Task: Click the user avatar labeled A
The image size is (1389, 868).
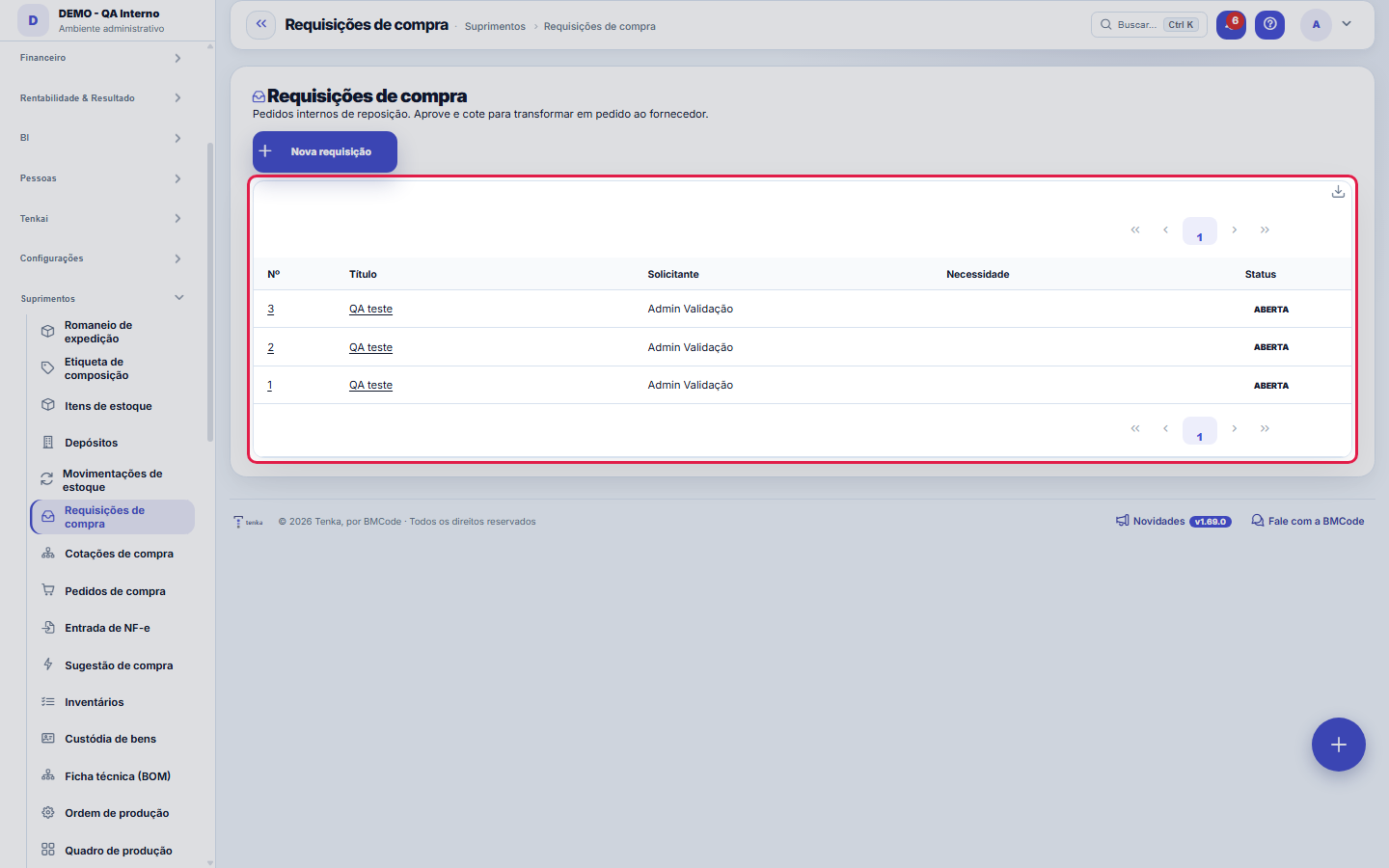Action: (x=1316, y=25)
